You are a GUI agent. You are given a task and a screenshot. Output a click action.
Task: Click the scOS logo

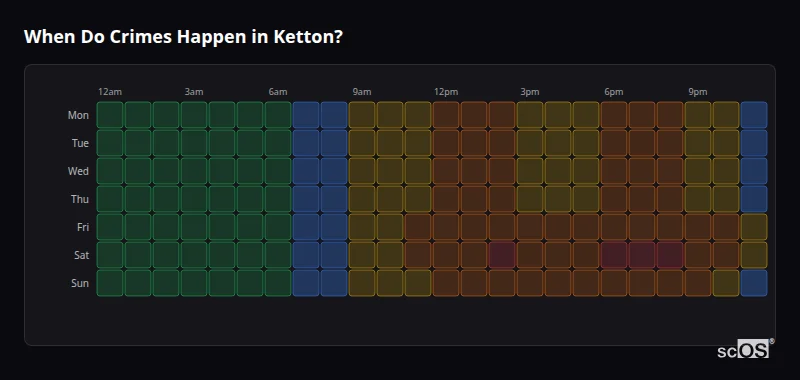tap(745, 349)
